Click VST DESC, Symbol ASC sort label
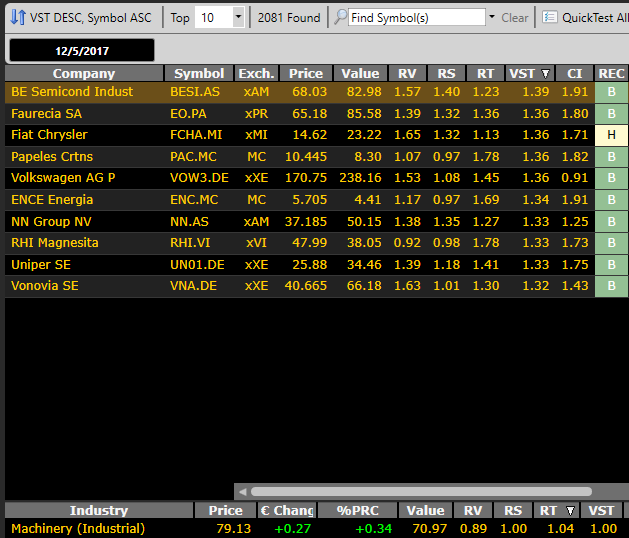 pyautogui.click(x=91, y=18)
